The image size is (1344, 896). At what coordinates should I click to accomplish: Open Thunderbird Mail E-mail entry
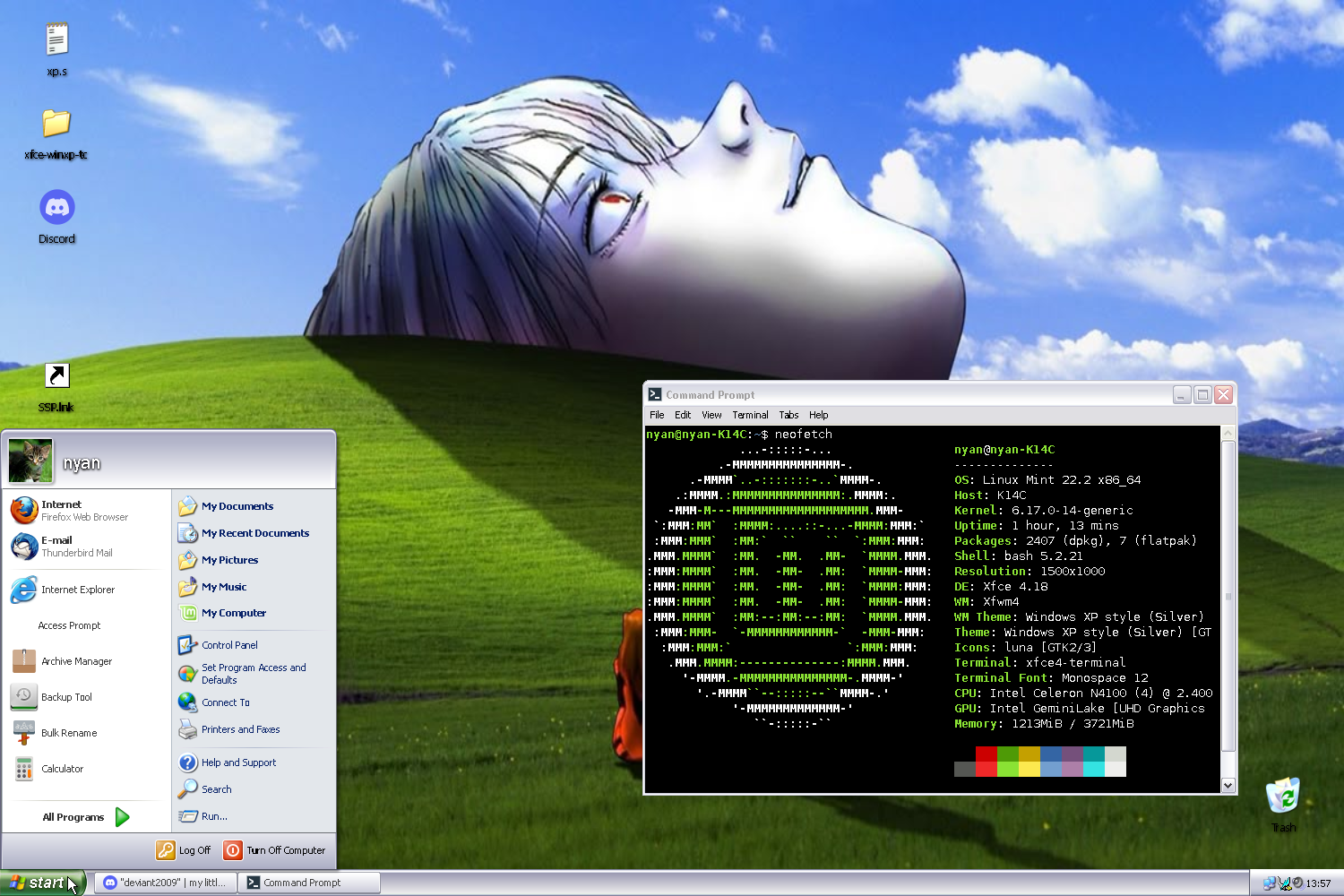pos(85,547)
